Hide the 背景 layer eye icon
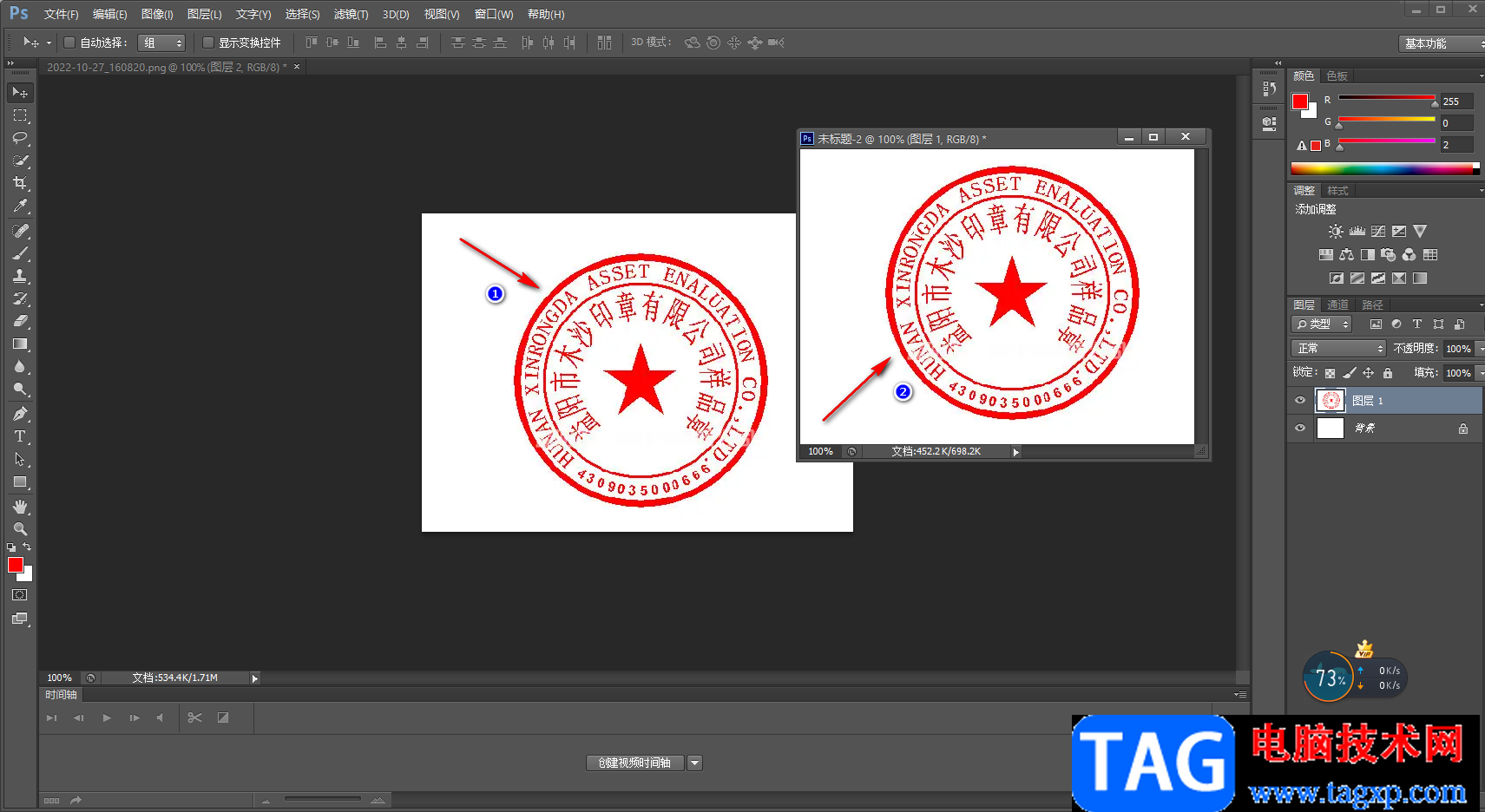This screenshot has width=1485, height=812. (1300, 428)
